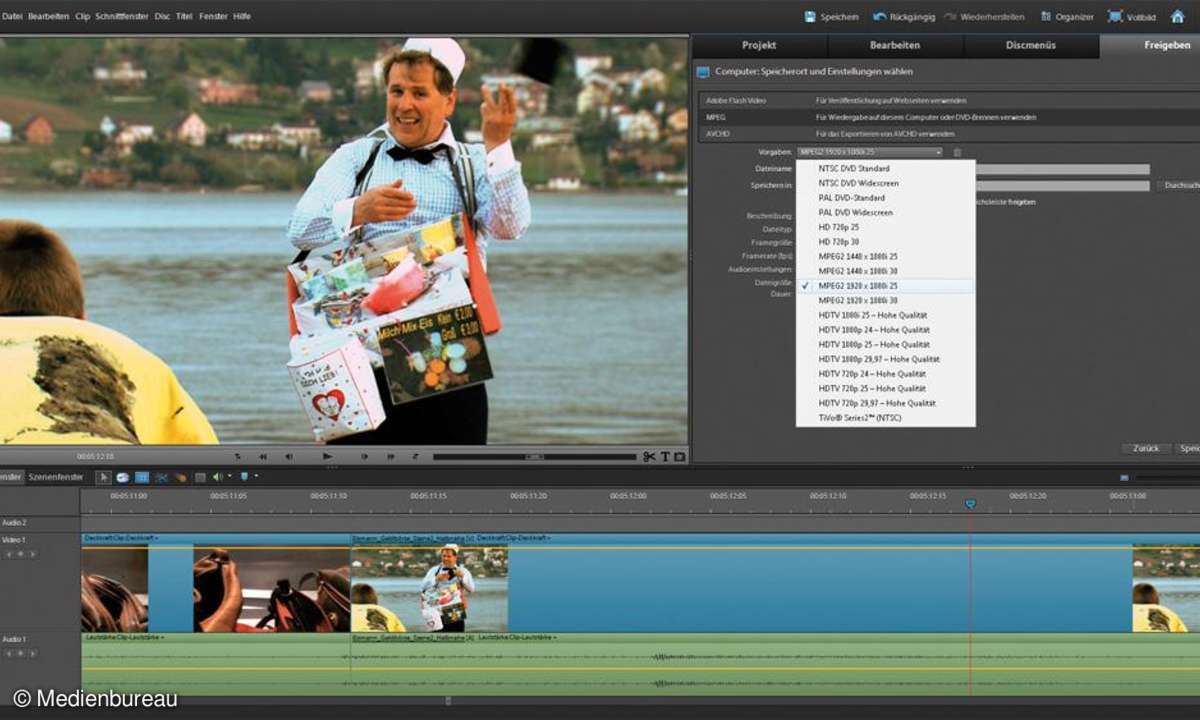Click the timeline playhead marker

970,504
